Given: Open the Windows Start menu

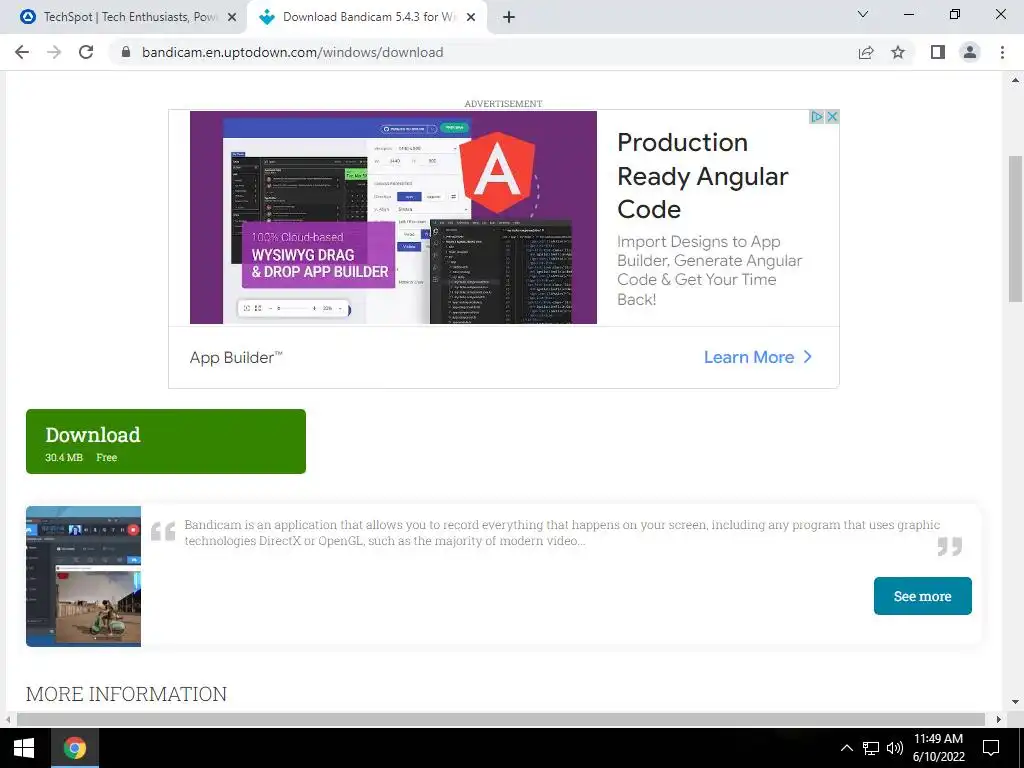Looking at the screenshot, I should point(24,748).
